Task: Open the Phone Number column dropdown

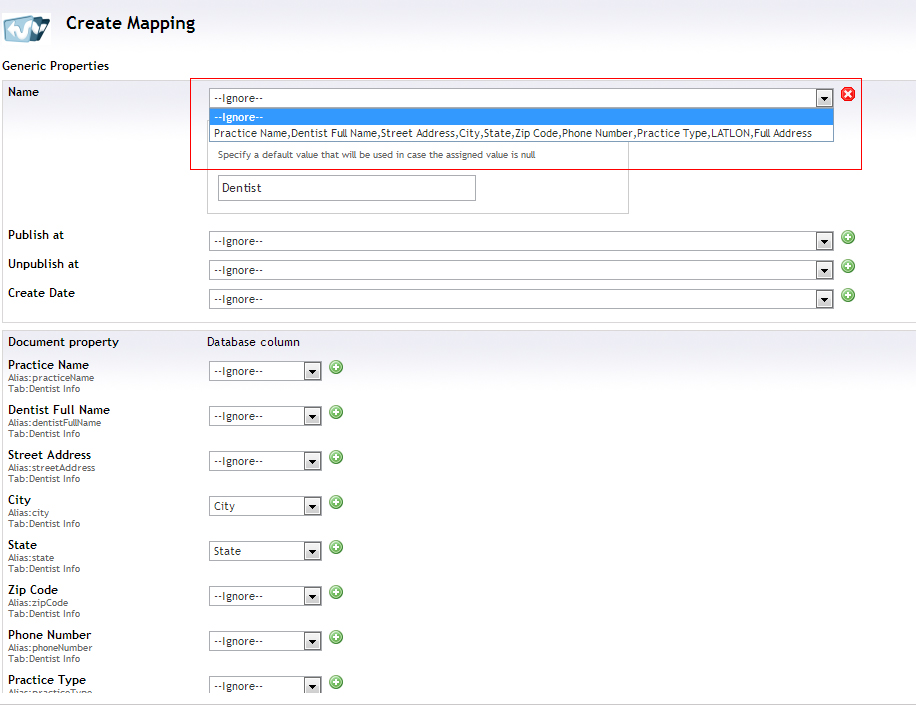Action: point(265,641)
